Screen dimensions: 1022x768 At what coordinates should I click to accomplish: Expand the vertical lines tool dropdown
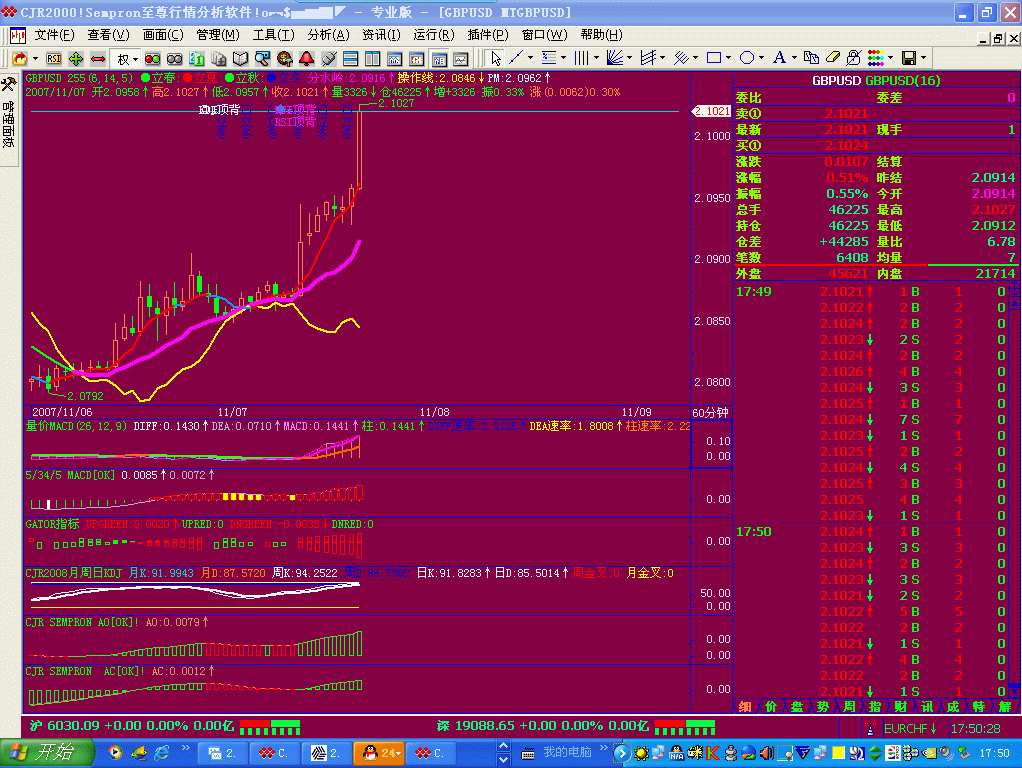596,59
